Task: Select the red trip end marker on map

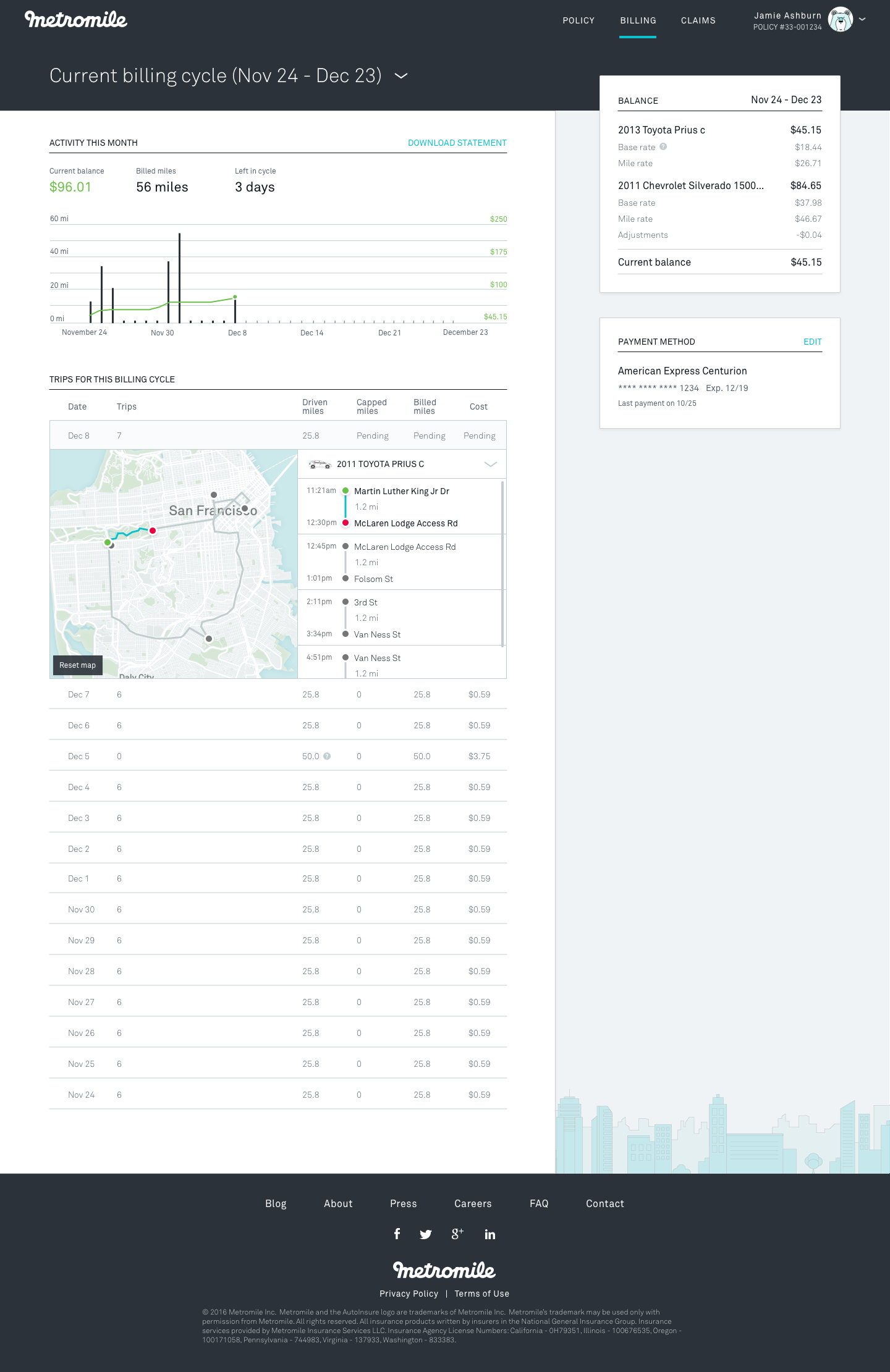Action: point(153,531)
